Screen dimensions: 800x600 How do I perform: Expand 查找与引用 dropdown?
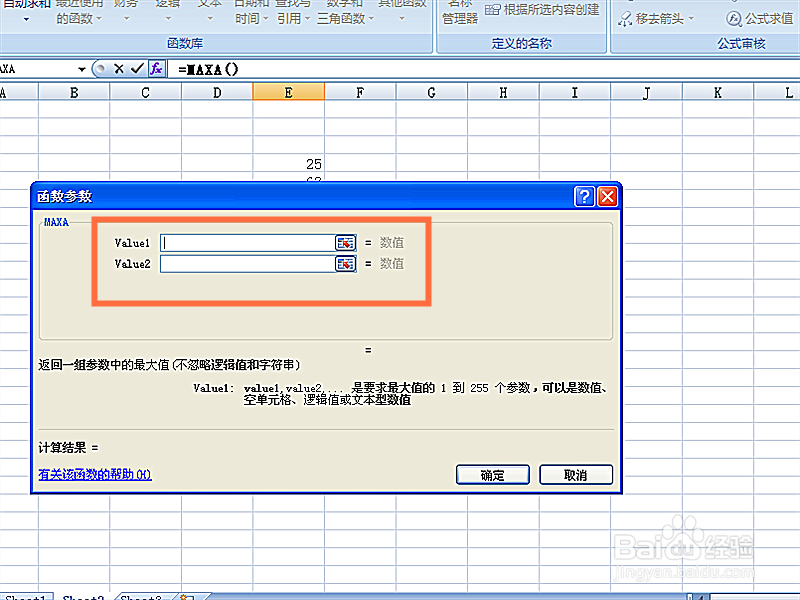click(x=308, y=19)
